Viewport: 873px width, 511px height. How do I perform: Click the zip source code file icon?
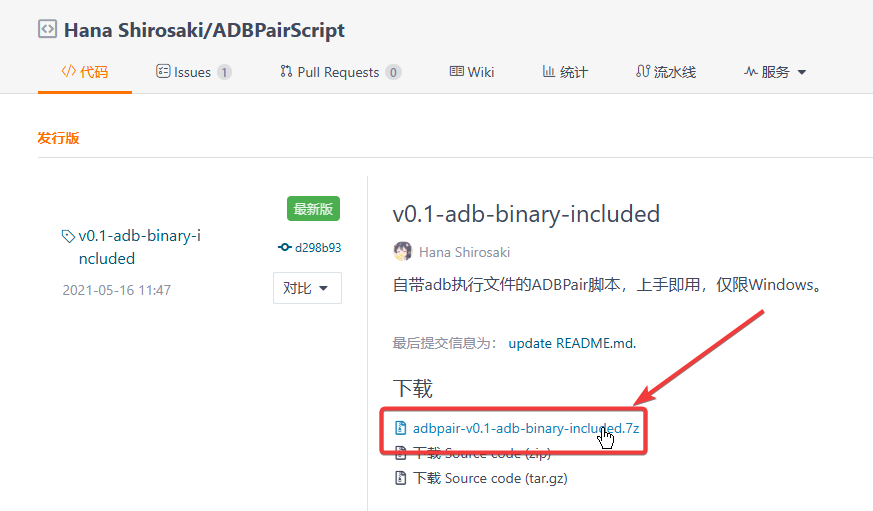click(x=401, y=453)
